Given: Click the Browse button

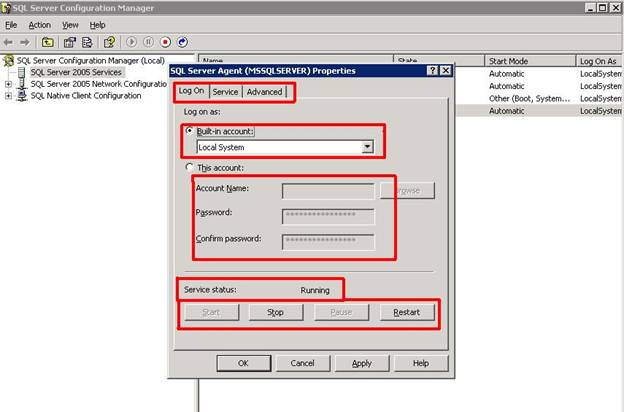Looking at the screenshot, I should (408, 191).
